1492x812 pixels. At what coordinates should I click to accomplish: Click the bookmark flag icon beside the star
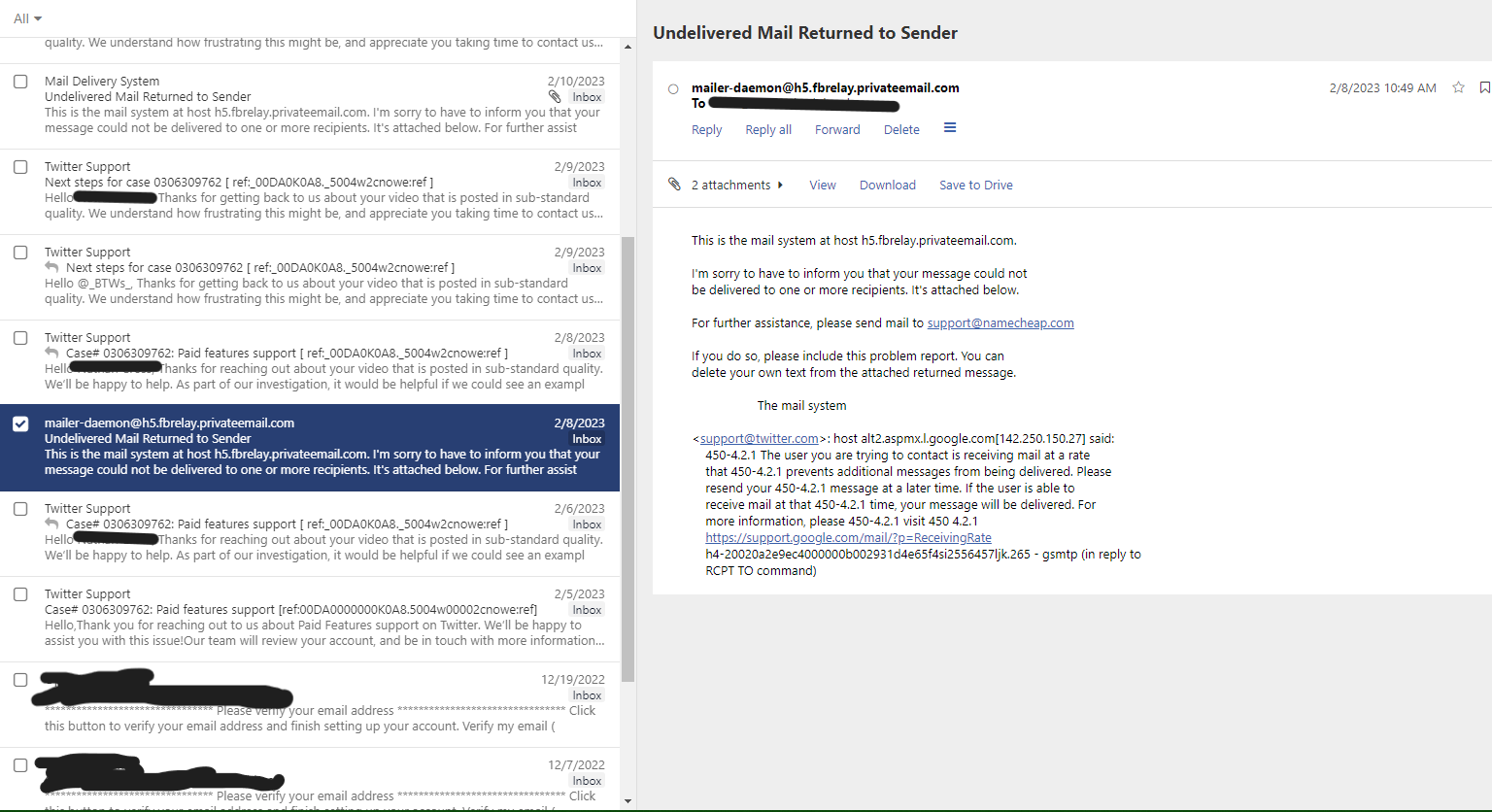pyautogui.click(x=1484, y=87)
